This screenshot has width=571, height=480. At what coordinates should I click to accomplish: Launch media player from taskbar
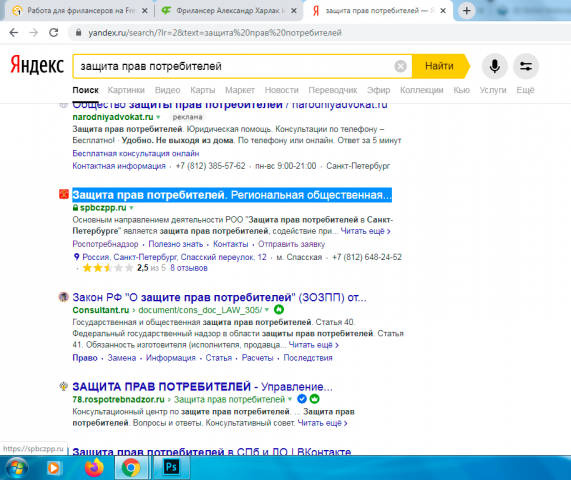coord(54,468)
